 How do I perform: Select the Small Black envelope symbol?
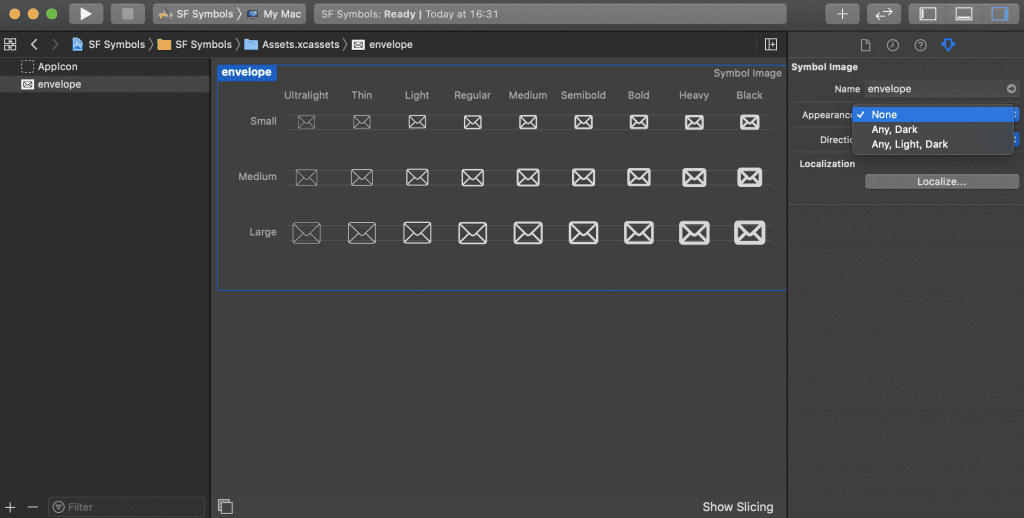(x=750, y=122)
